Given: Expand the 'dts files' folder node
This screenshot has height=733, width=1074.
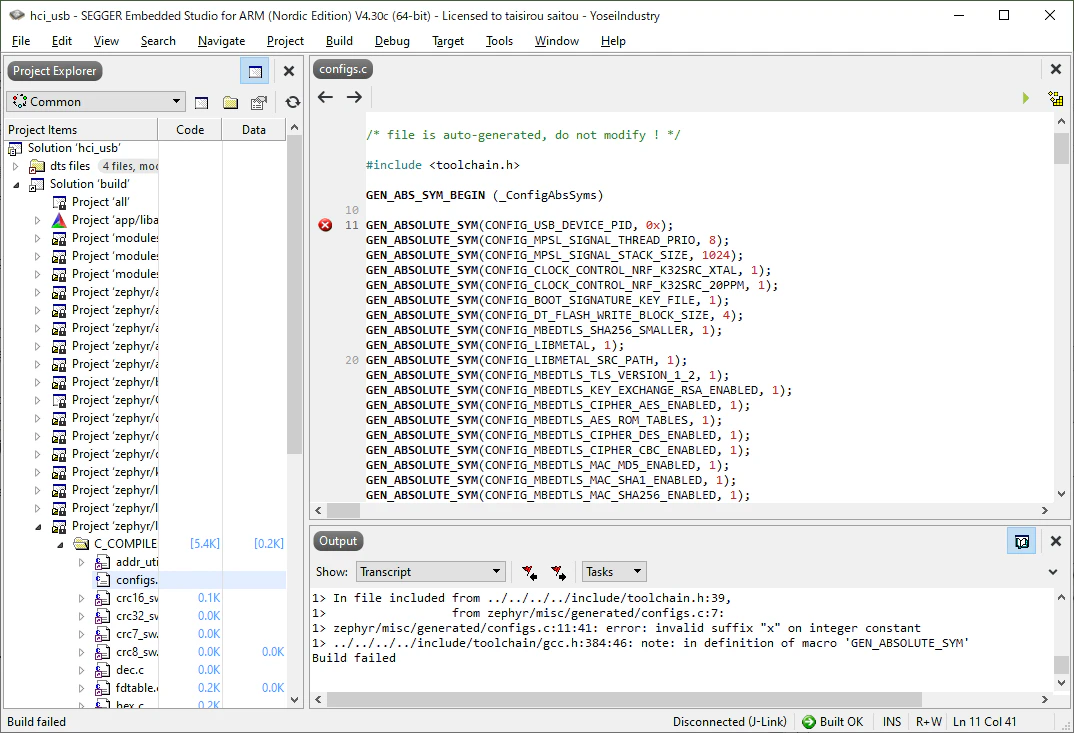Looking at the screenshot, I should [16, 166].
